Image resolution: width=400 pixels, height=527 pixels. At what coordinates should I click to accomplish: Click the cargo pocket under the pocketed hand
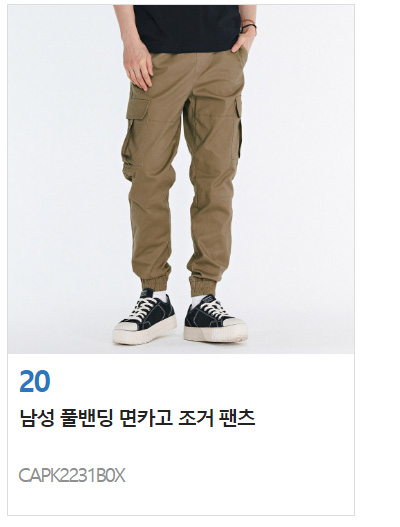(238, 127)
